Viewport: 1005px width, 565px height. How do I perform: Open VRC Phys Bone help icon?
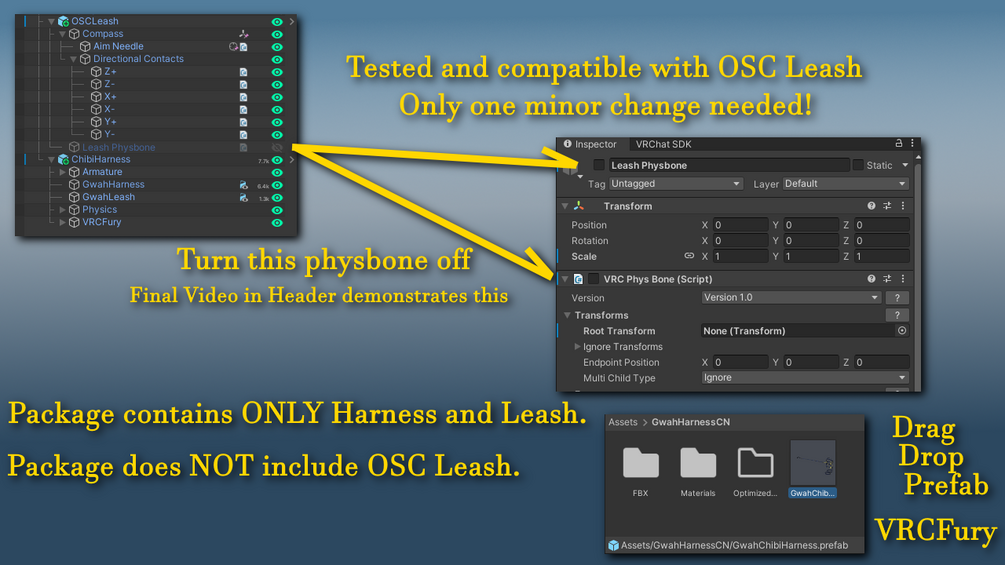(871, 279)
